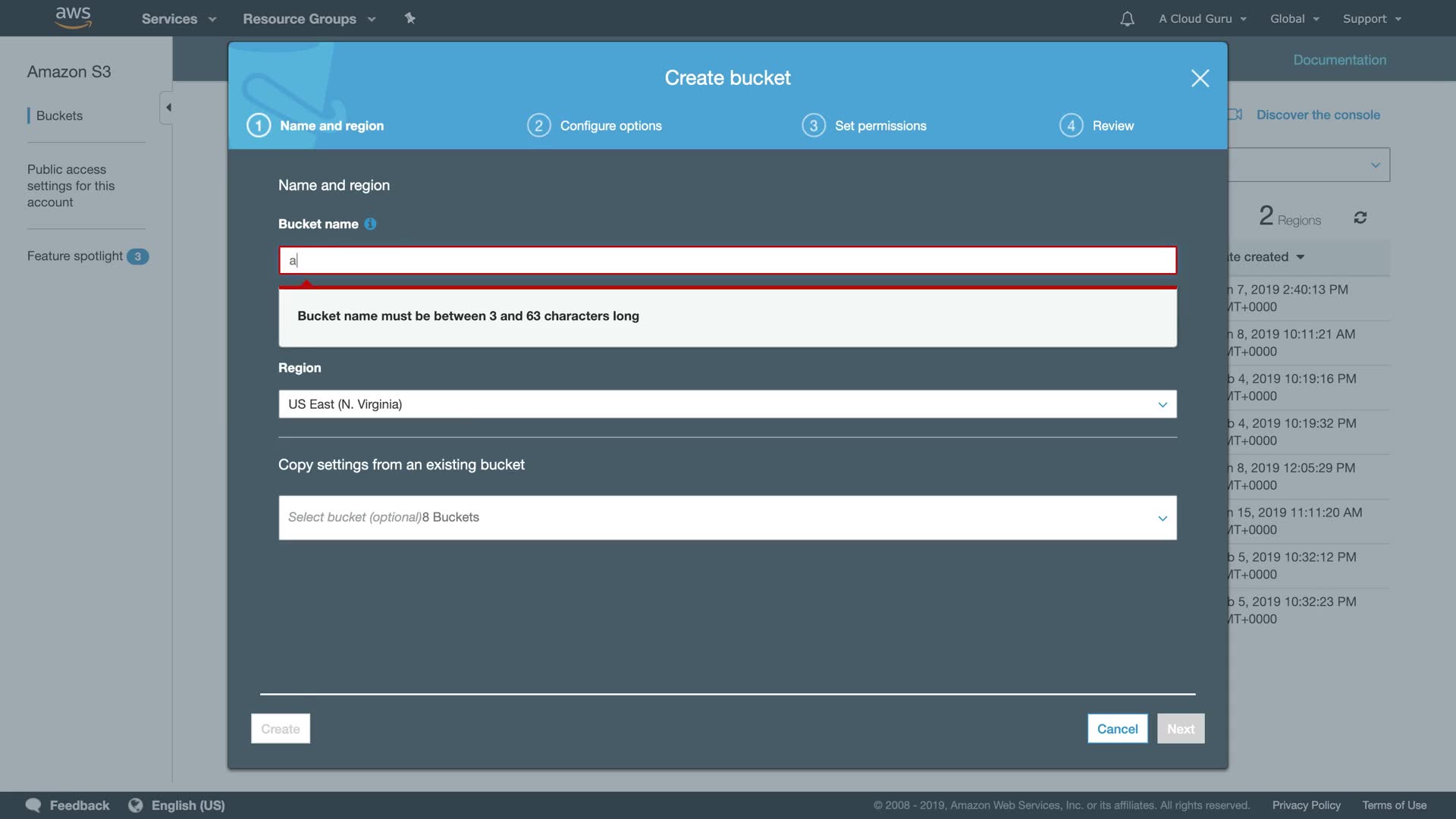The height and width of the screenshot is (819, 1456).
Task: Collapse the left sidebar arrow
Action: (x=168, y=108)
